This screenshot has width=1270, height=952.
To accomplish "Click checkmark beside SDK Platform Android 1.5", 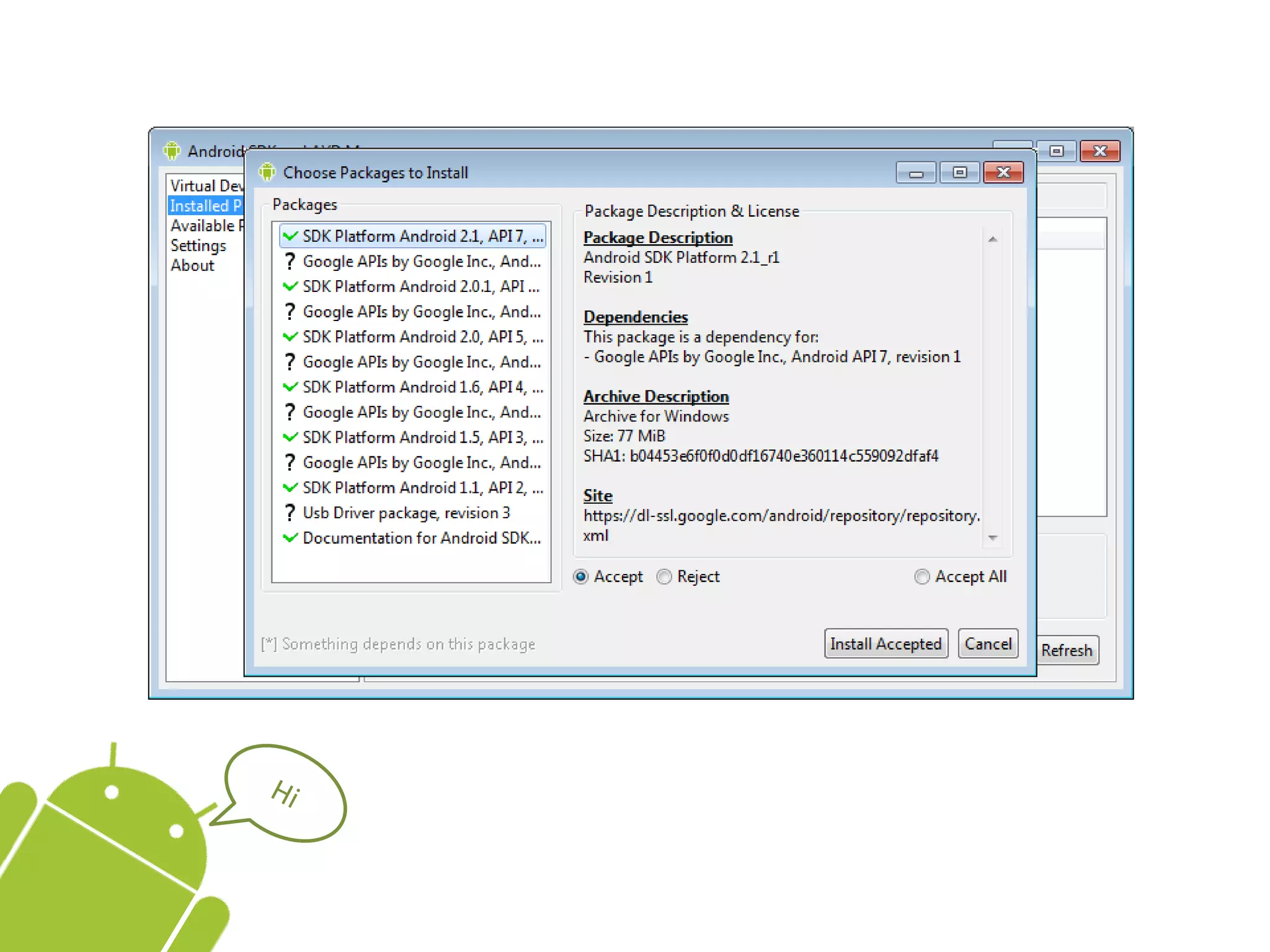I will 290,437.
